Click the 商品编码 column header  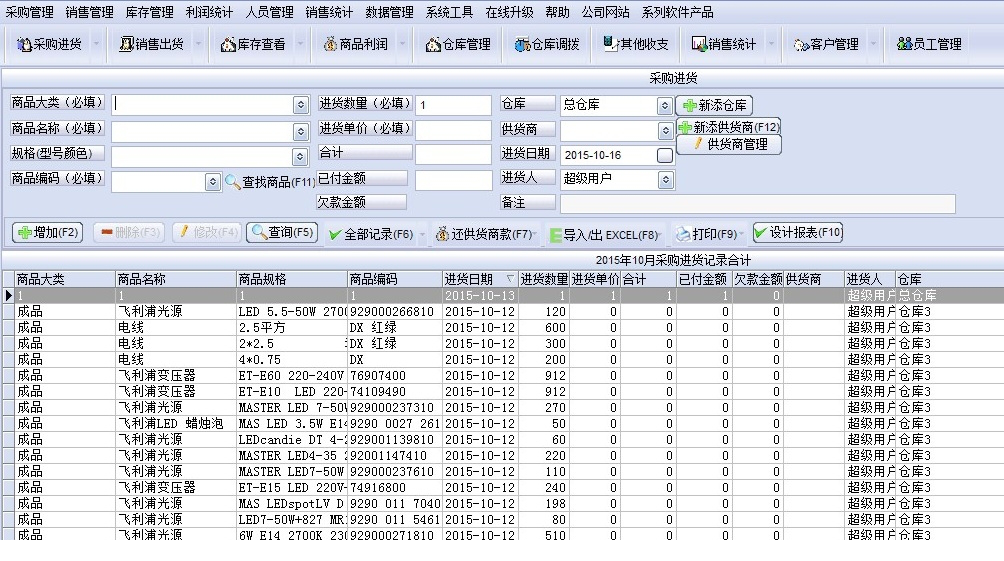[394, 279]
